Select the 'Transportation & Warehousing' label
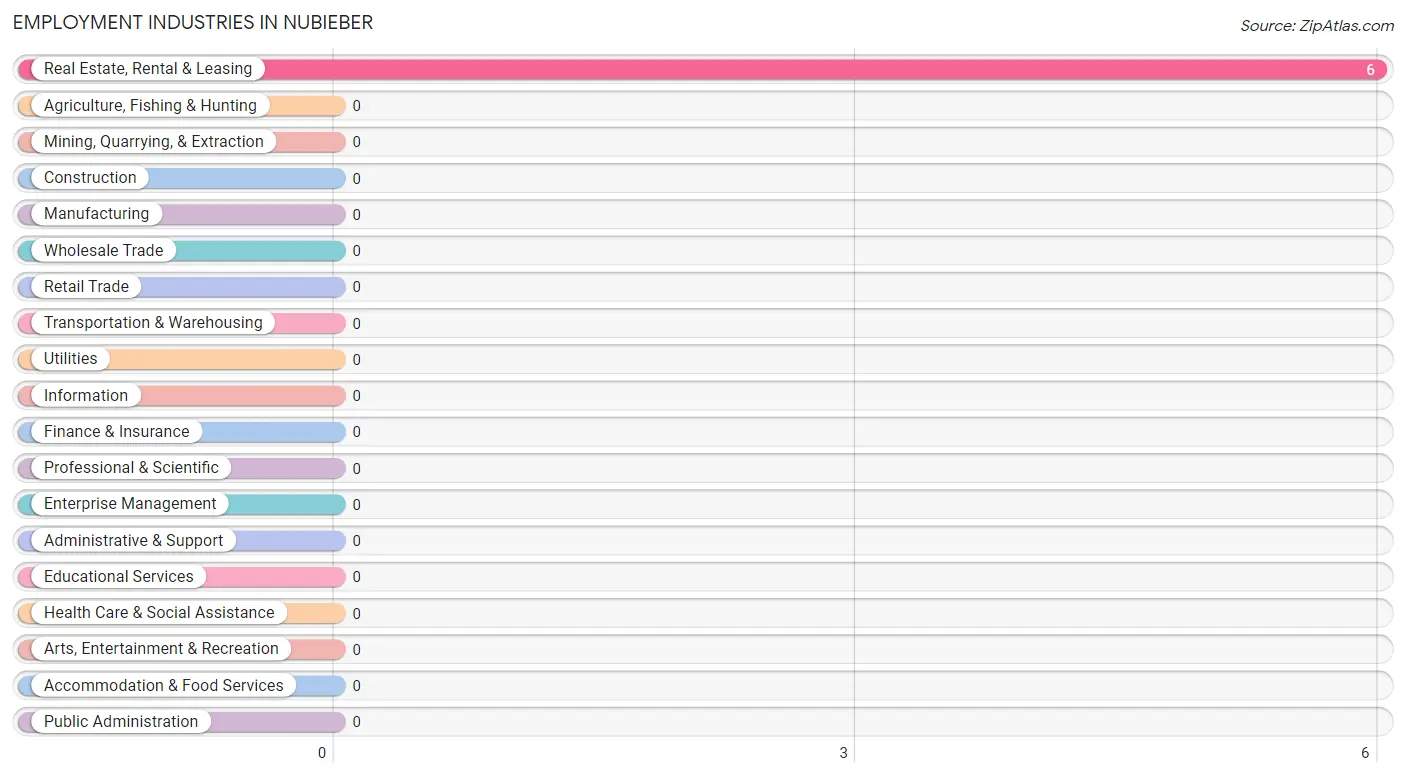The width and height of the screenshot is (1406, 776). pos(153,323)
